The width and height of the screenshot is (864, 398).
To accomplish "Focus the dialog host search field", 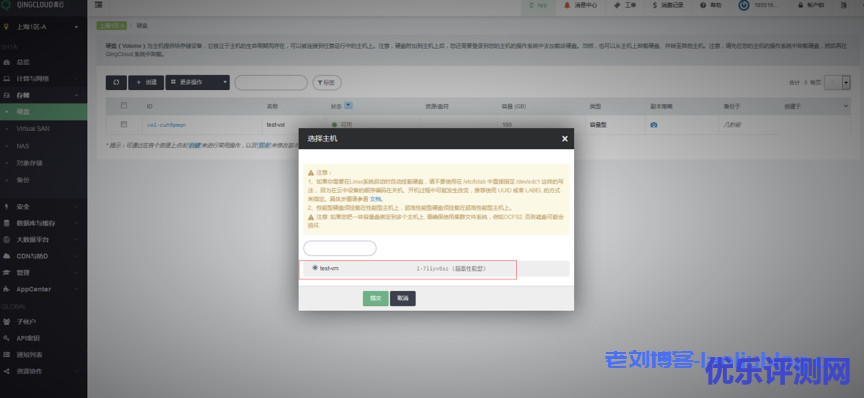I will pos(340,248).
